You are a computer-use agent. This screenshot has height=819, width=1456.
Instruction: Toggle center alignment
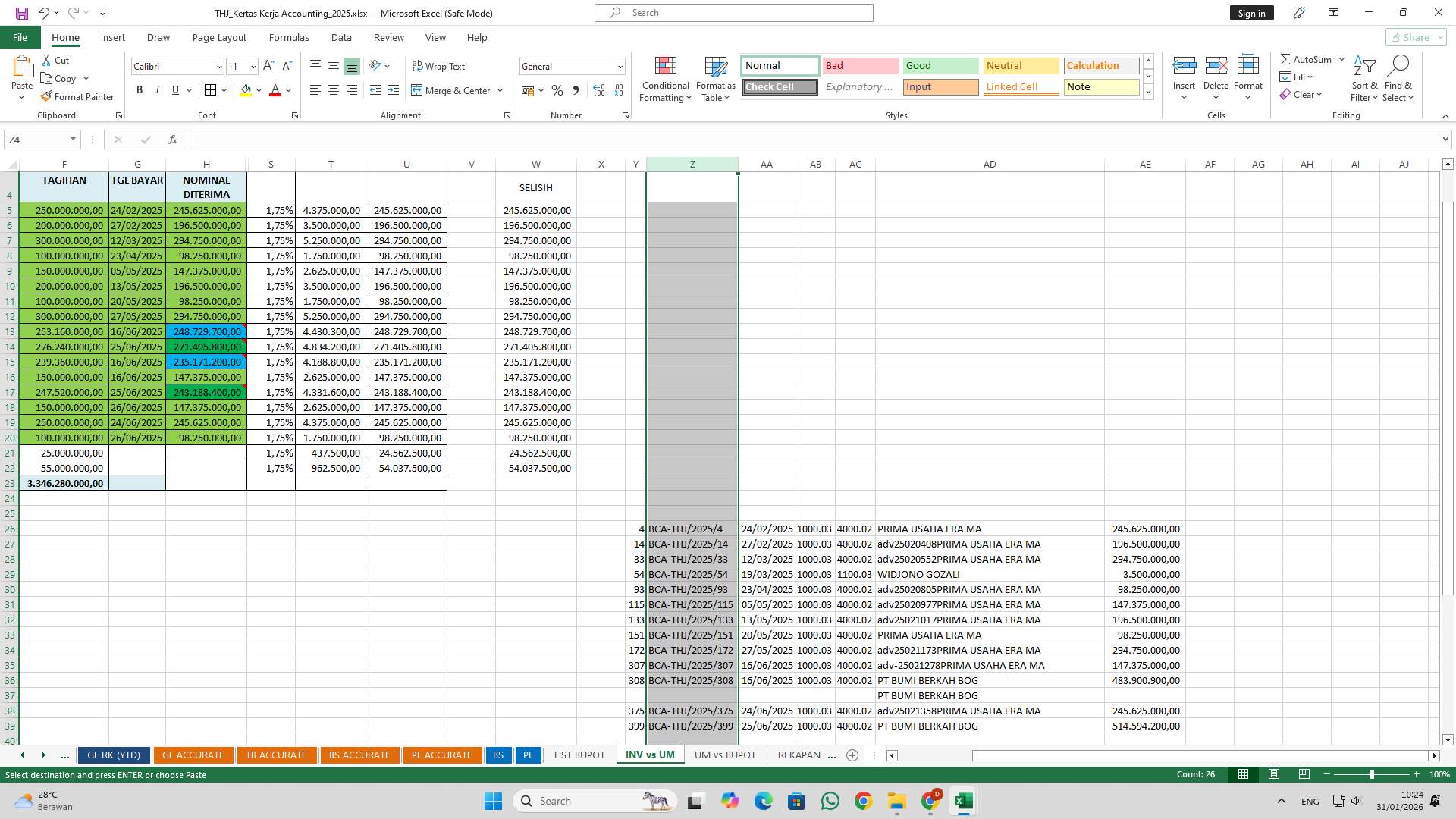(333, 90)
